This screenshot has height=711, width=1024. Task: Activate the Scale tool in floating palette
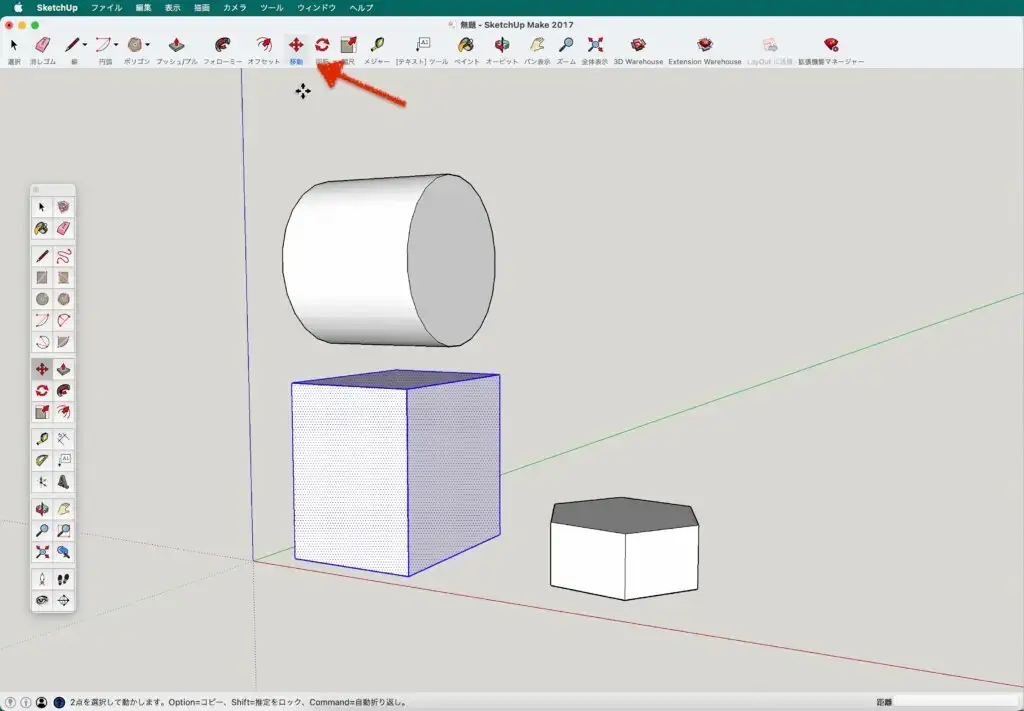click(x=42, y=412)
